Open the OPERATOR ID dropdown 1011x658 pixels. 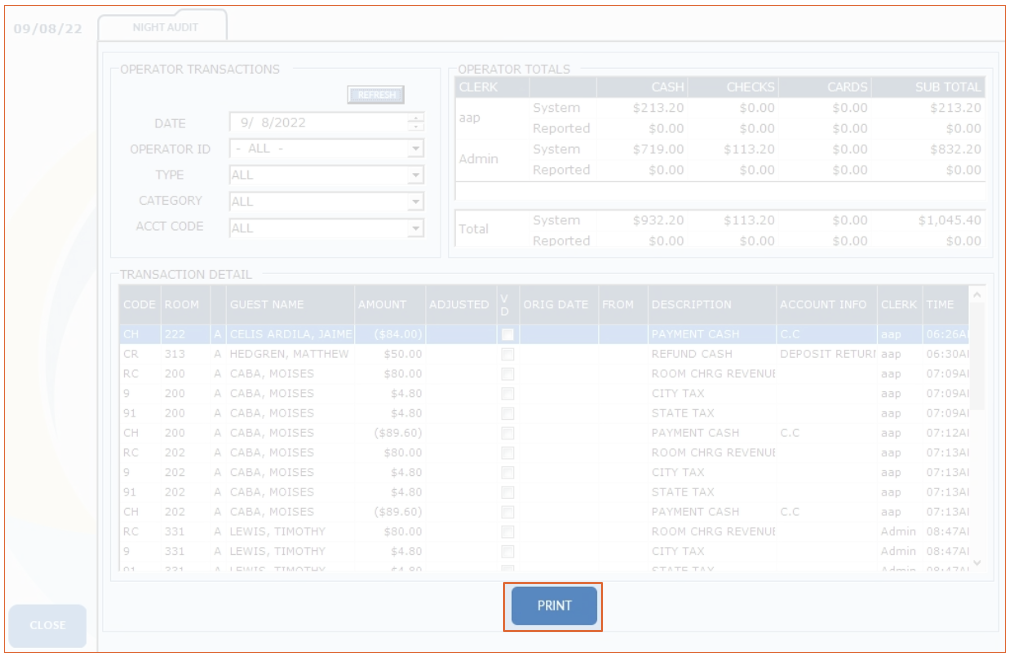pyautogui.click(x=416, y=149)
